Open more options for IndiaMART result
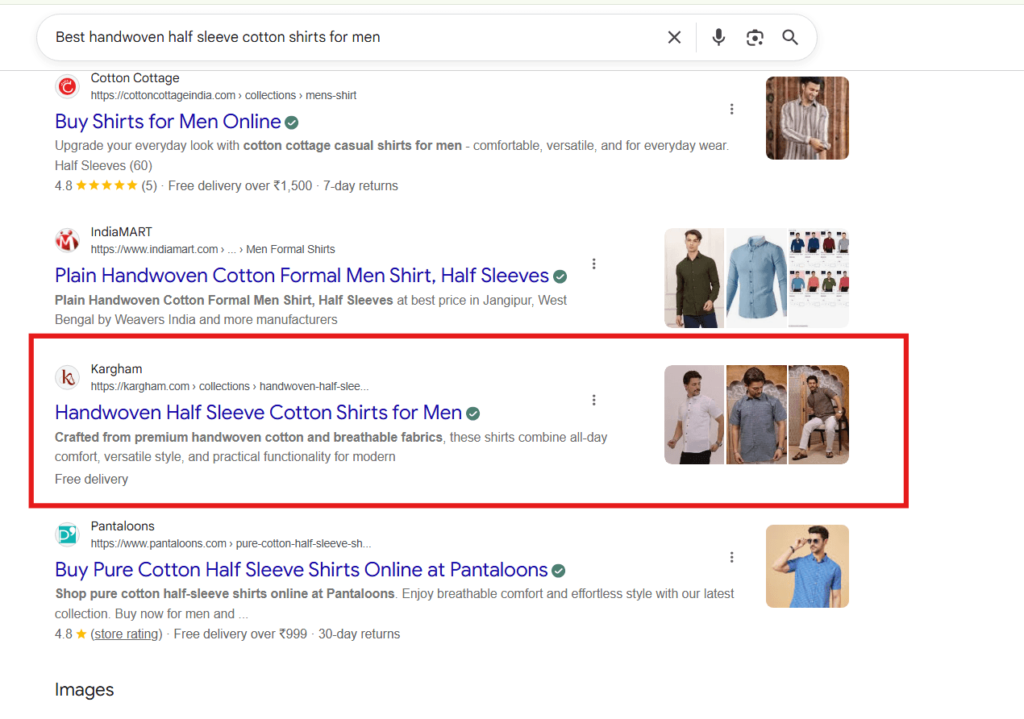The width and height of the screenshot is (1024, 719). tap(594, 264)
